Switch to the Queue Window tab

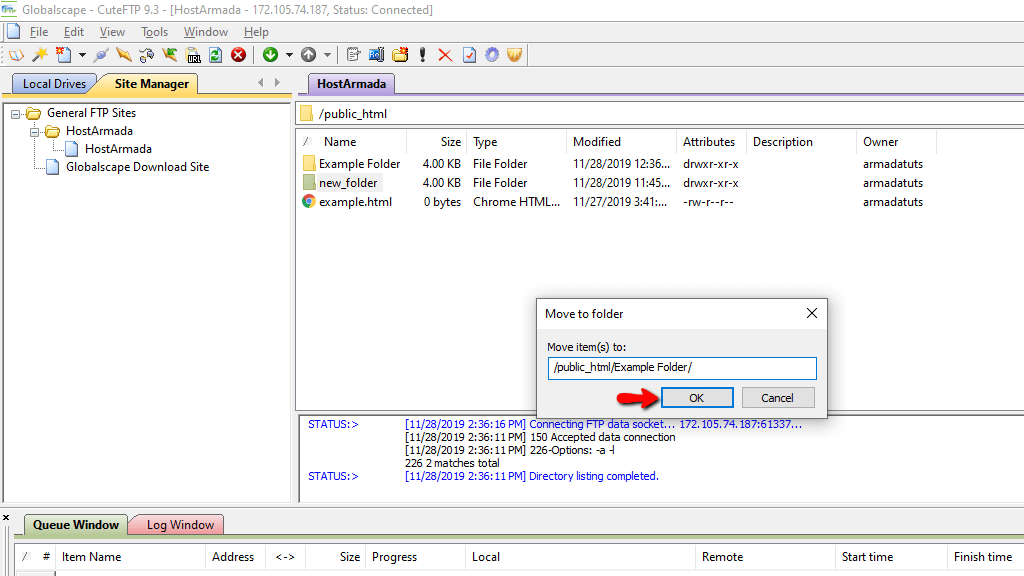click(76, 525)
